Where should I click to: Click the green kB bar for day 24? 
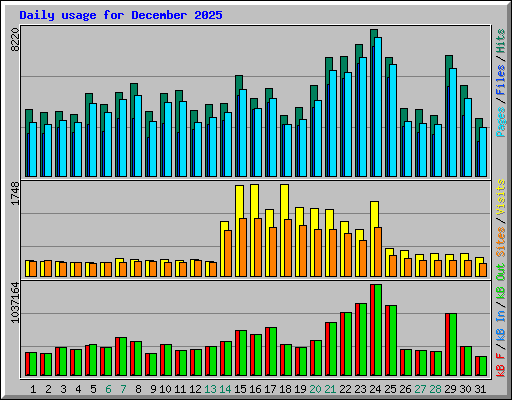(x=378, y=330)
